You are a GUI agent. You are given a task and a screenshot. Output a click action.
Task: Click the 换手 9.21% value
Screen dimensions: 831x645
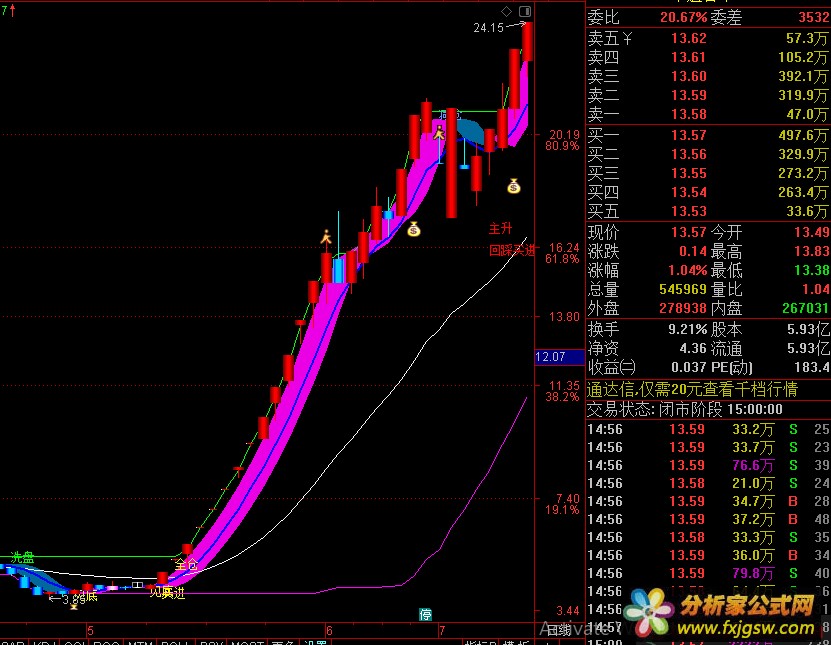[x=687, y=330]
